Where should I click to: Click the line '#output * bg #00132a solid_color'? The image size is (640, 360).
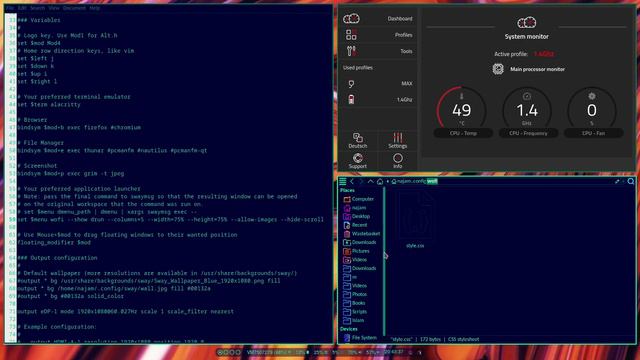pyautogui.click(x=71, y=296)
